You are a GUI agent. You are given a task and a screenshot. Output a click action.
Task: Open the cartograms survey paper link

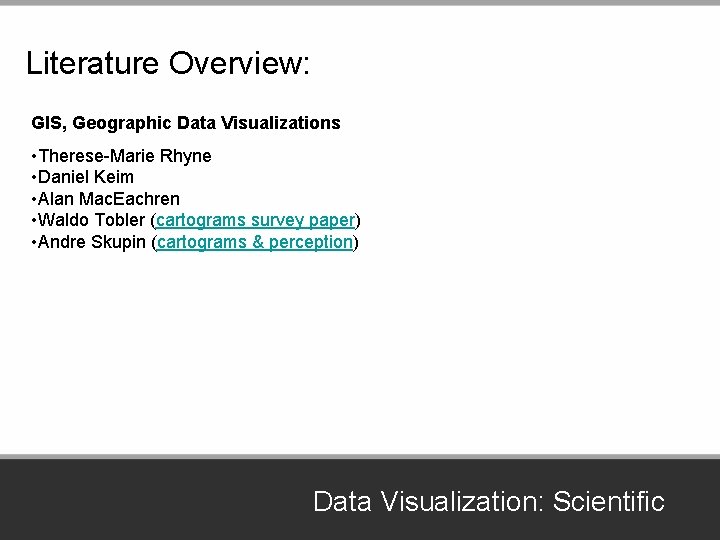[x=256, y=220]
